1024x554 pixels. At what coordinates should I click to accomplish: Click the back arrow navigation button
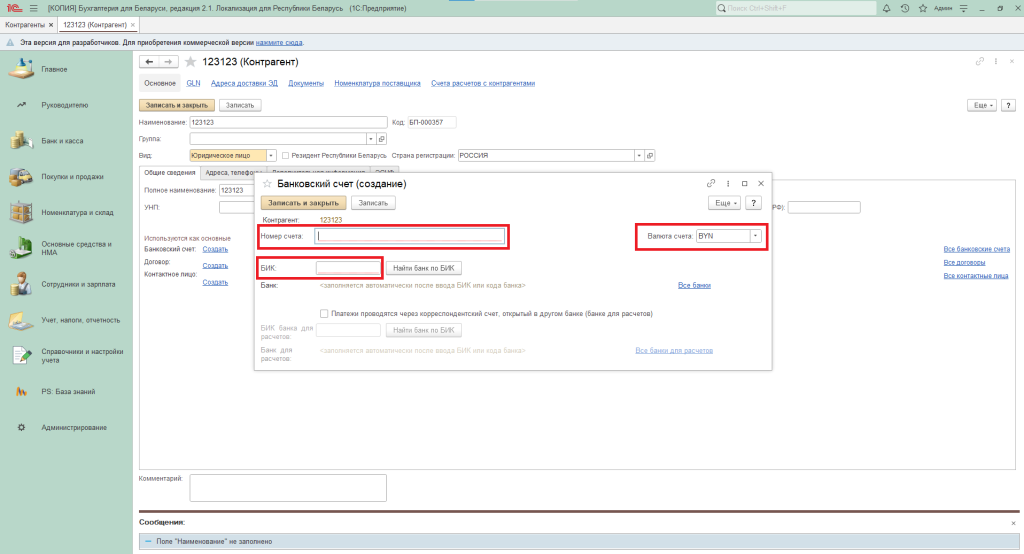pos(148,62)
